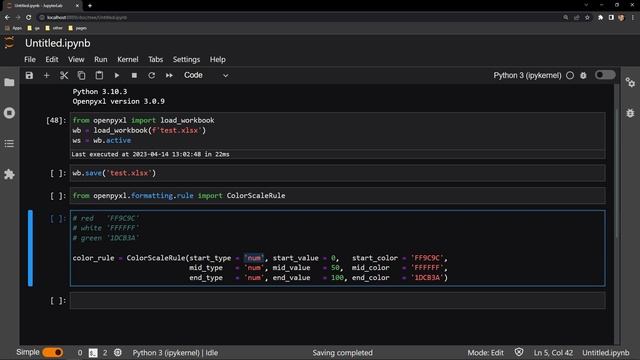Go back with browser back arrow
The image size is (640, 360).
click(x=7, y=18)
